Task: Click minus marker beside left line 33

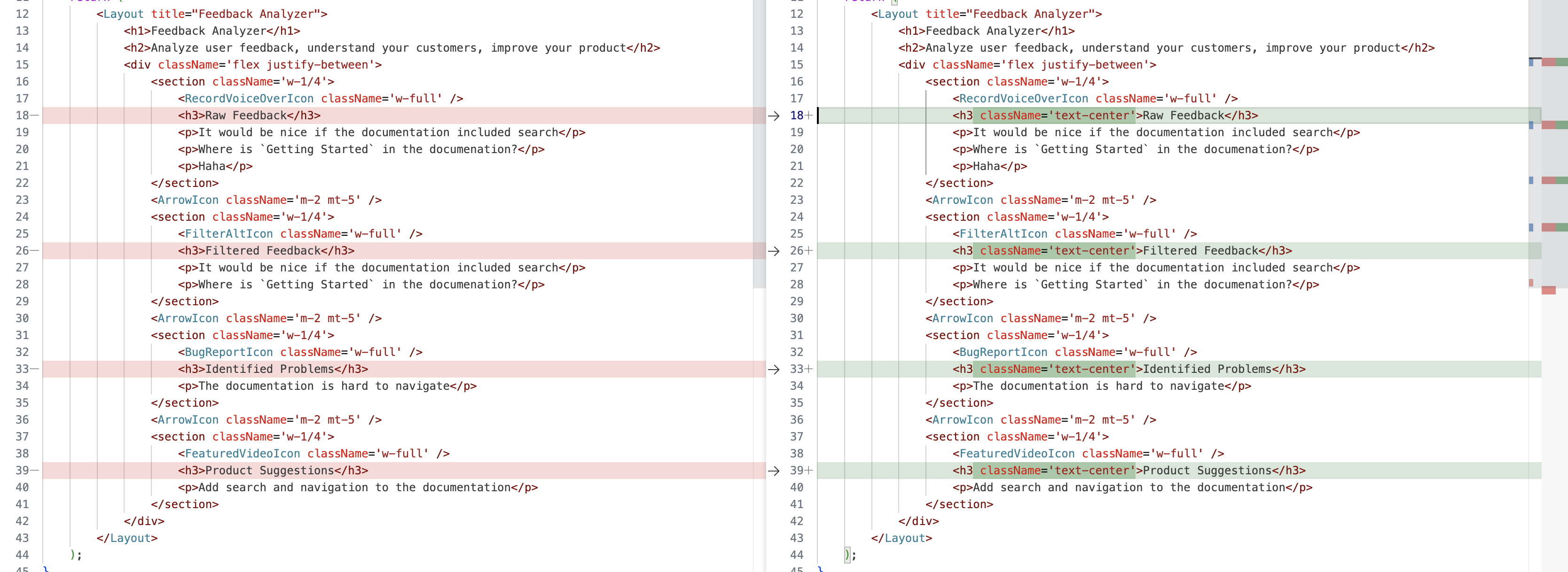Action: point(35,369)
